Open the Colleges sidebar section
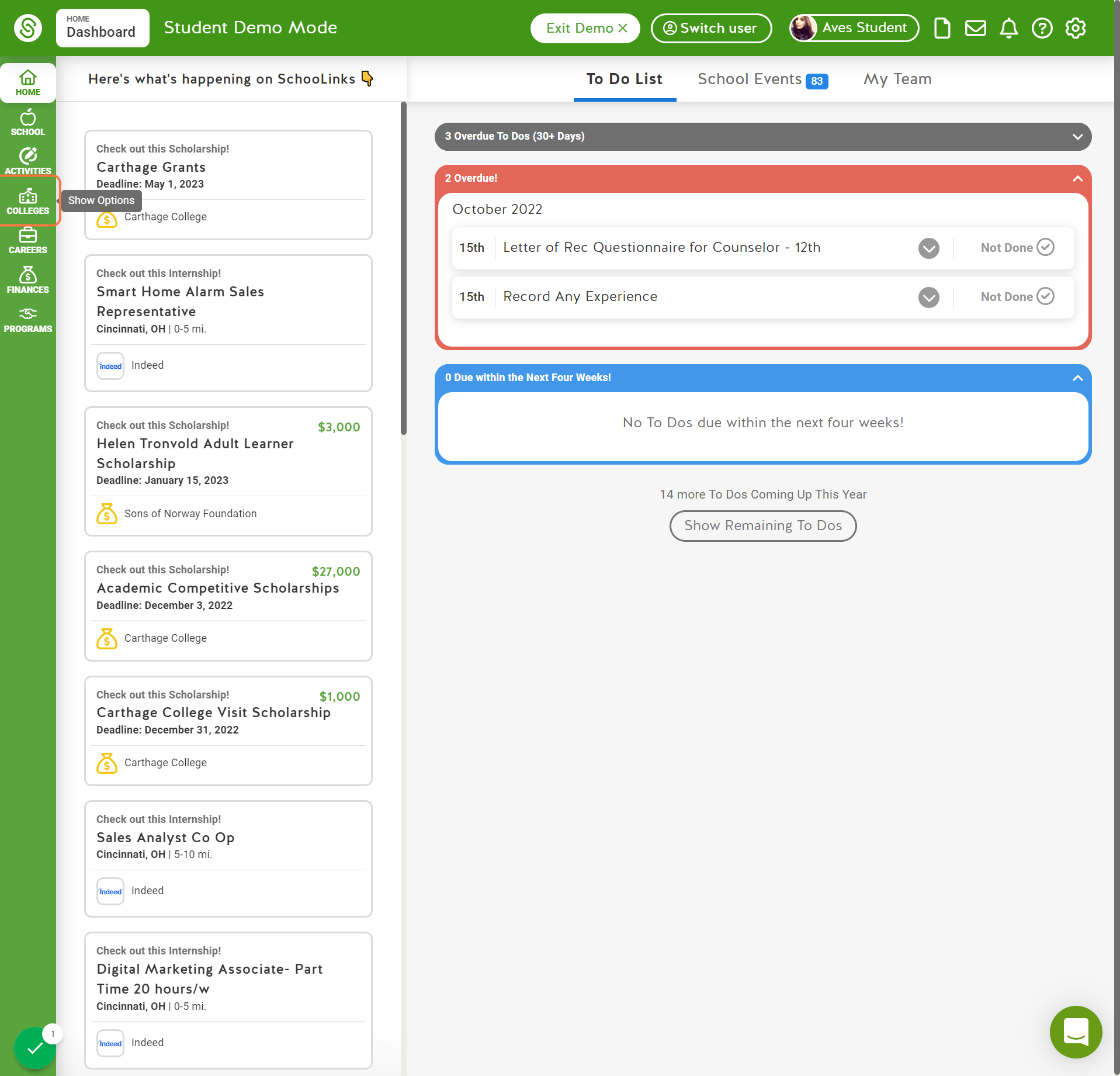Viewport: 1120px width, 1076px height. click(x=28, y=201)
